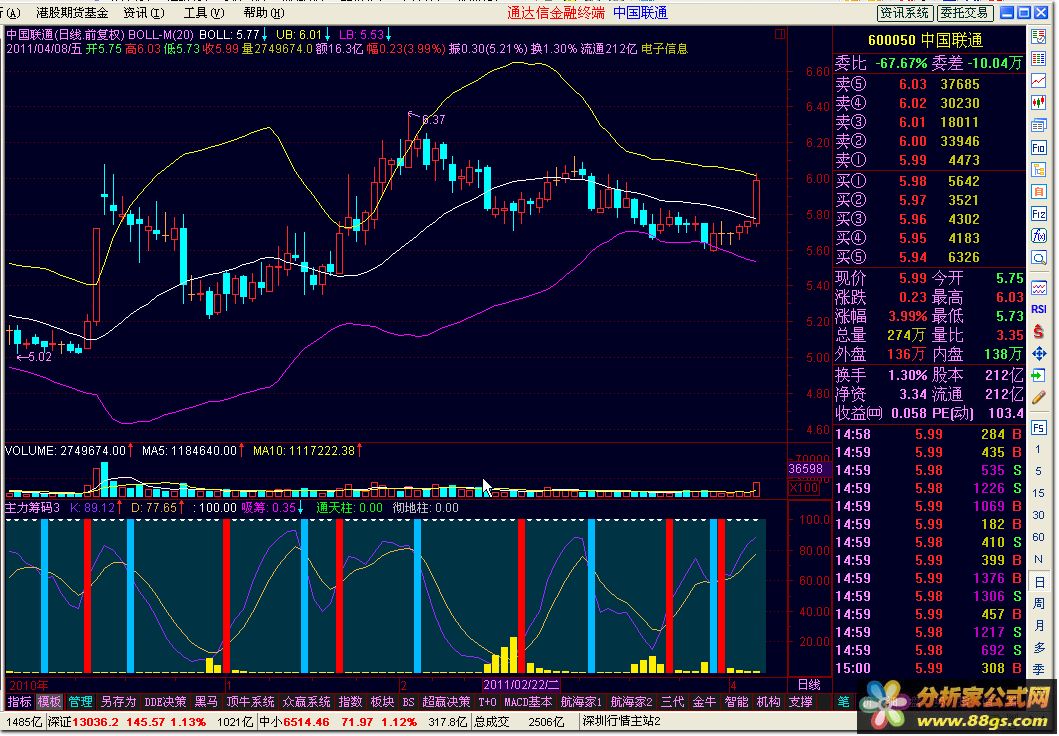Select the 黑马 template tab

click(x=206, y=702)
